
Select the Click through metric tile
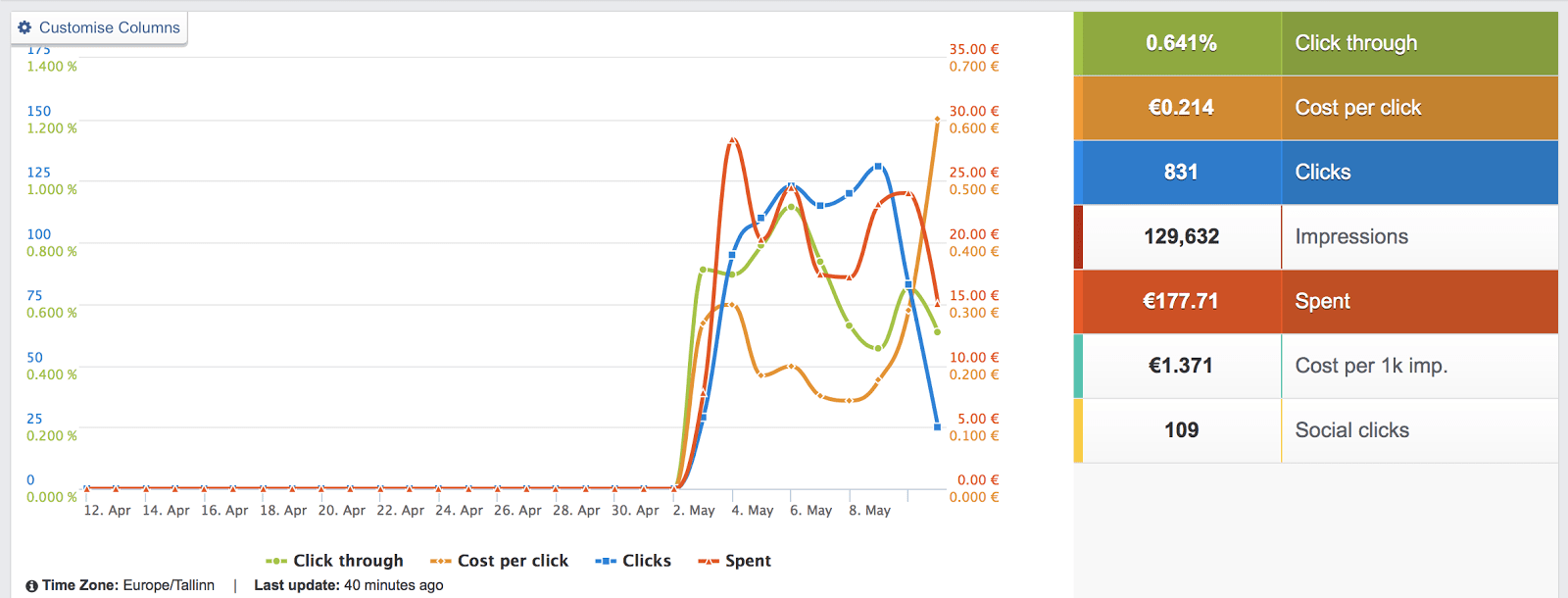[1313, 43]
